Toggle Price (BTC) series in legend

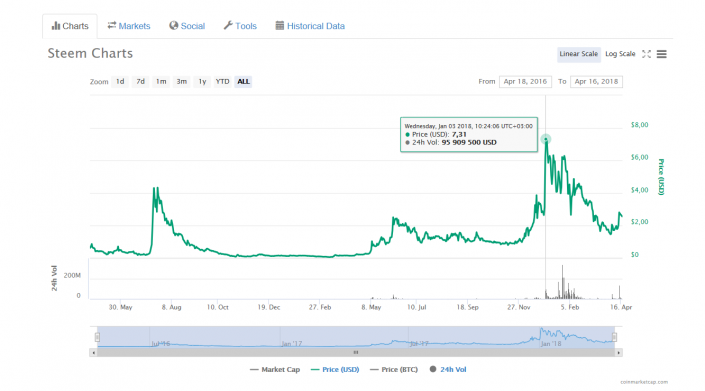pos(394,369)
